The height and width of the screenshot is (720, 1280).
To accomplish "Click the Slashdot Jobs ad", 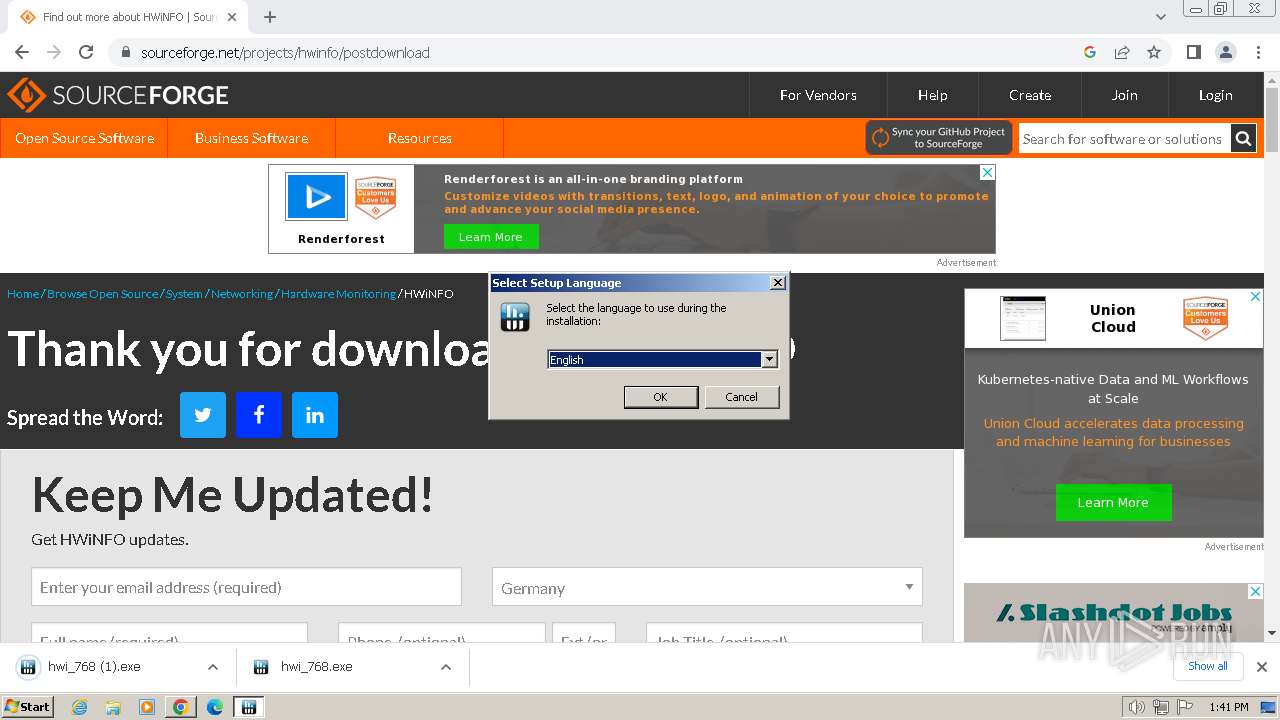I will (1113, 612).
